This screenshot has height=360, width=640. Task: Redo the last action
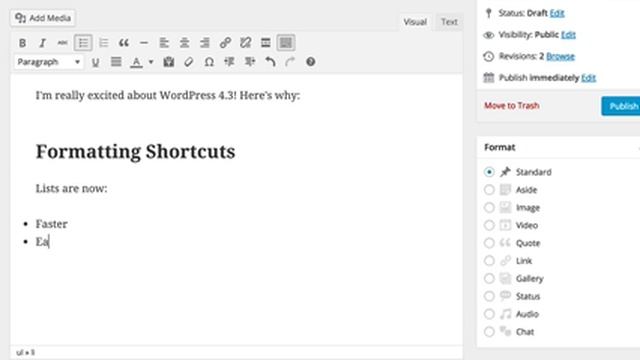[290, 62]
